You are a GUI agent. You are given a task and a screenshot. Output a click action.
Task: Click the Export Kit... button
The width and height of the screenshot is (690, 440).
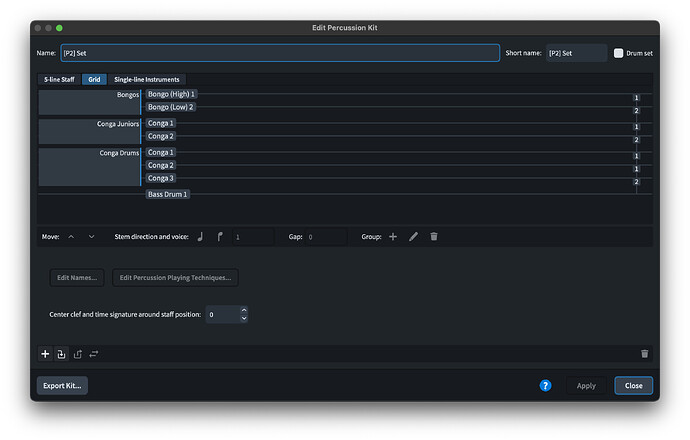62,385
